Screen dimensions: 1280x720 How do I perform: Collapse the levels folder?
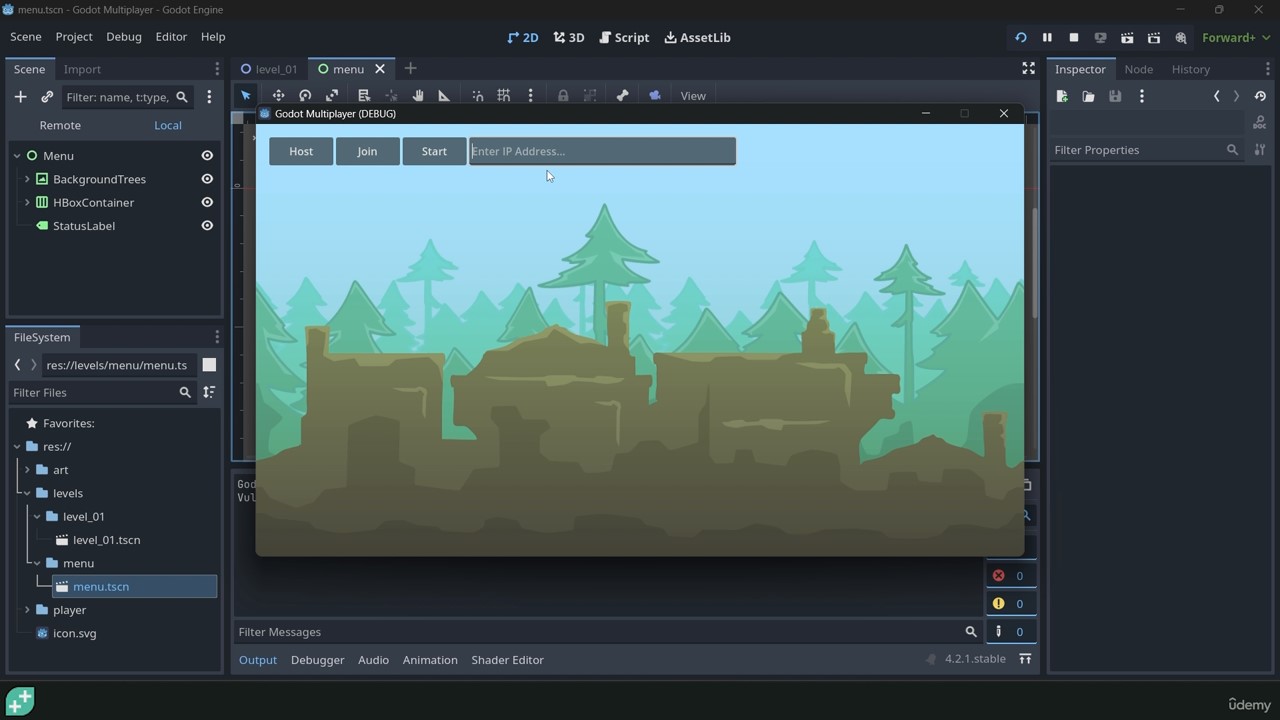tap(27, 493)
